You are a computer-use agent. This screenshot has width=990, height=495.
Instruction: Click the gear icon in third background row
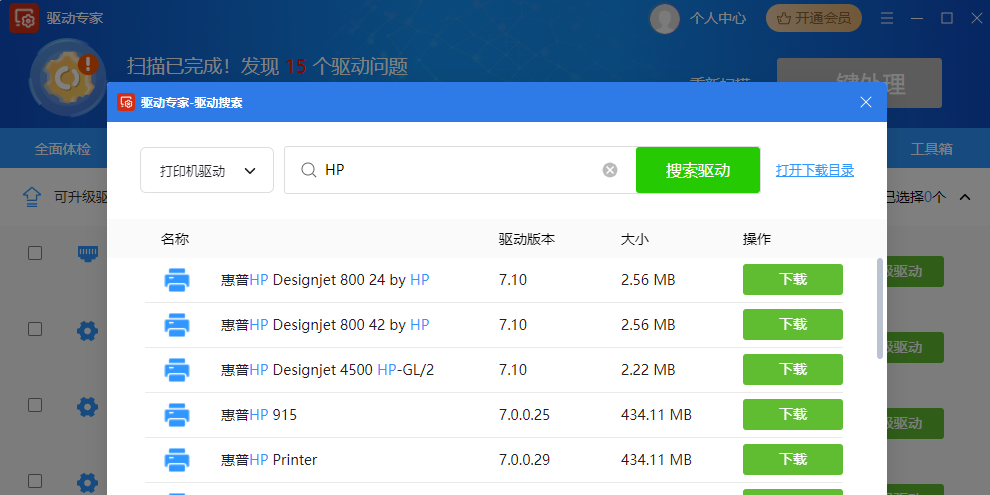coord(87,407)
